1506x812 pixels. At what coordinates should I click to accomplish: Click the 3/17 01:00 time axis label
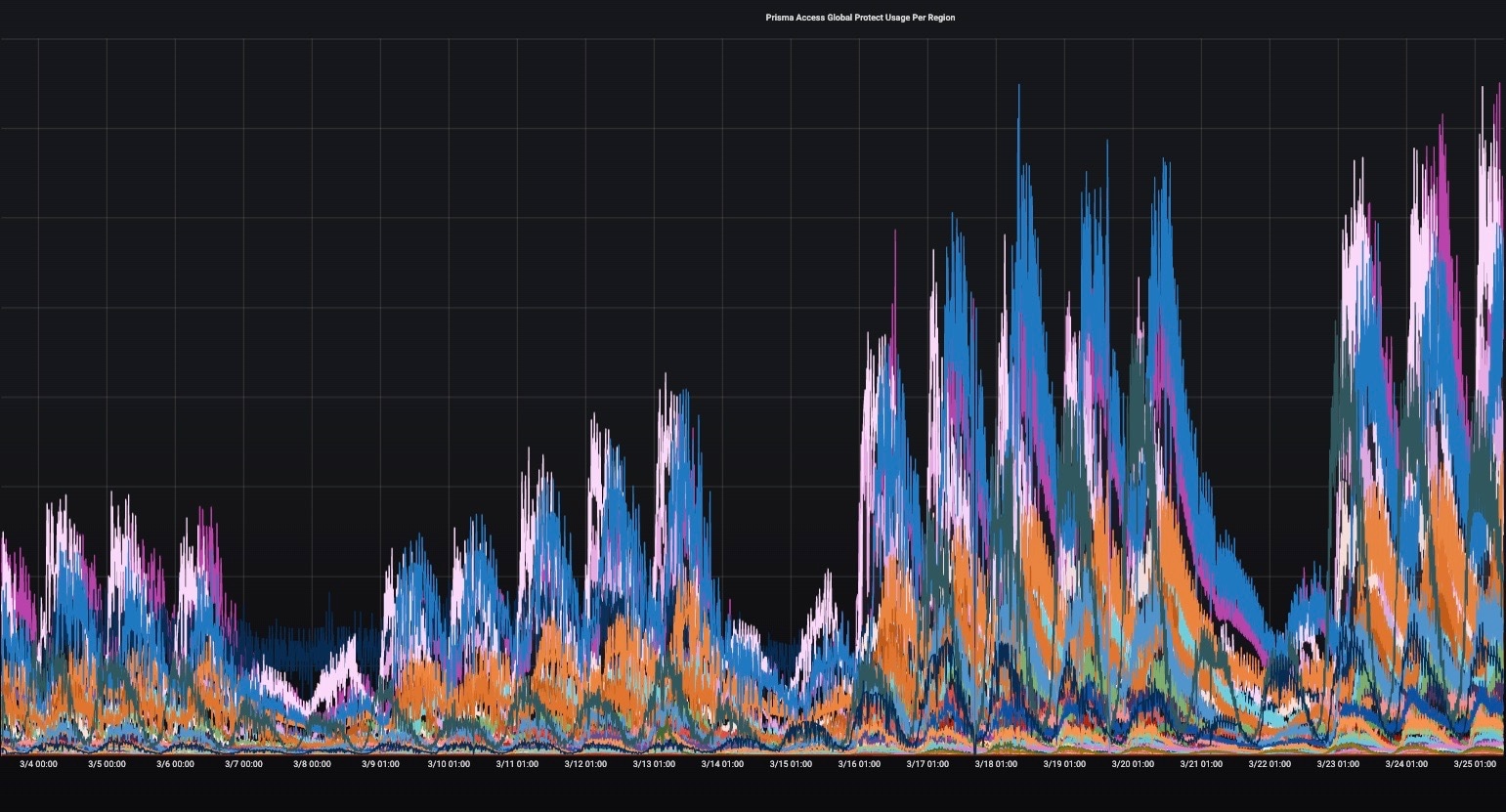pos(927,764)
